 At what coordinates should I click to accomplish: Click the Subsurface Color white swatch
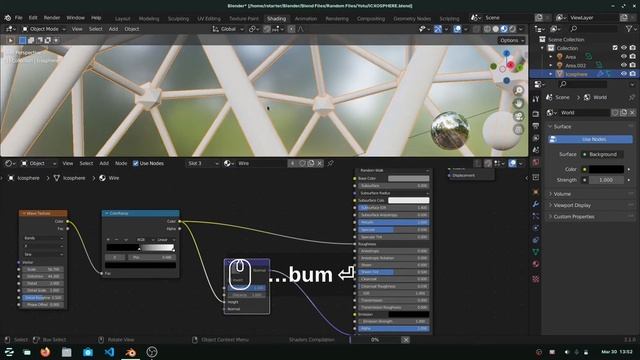(409, 200)
